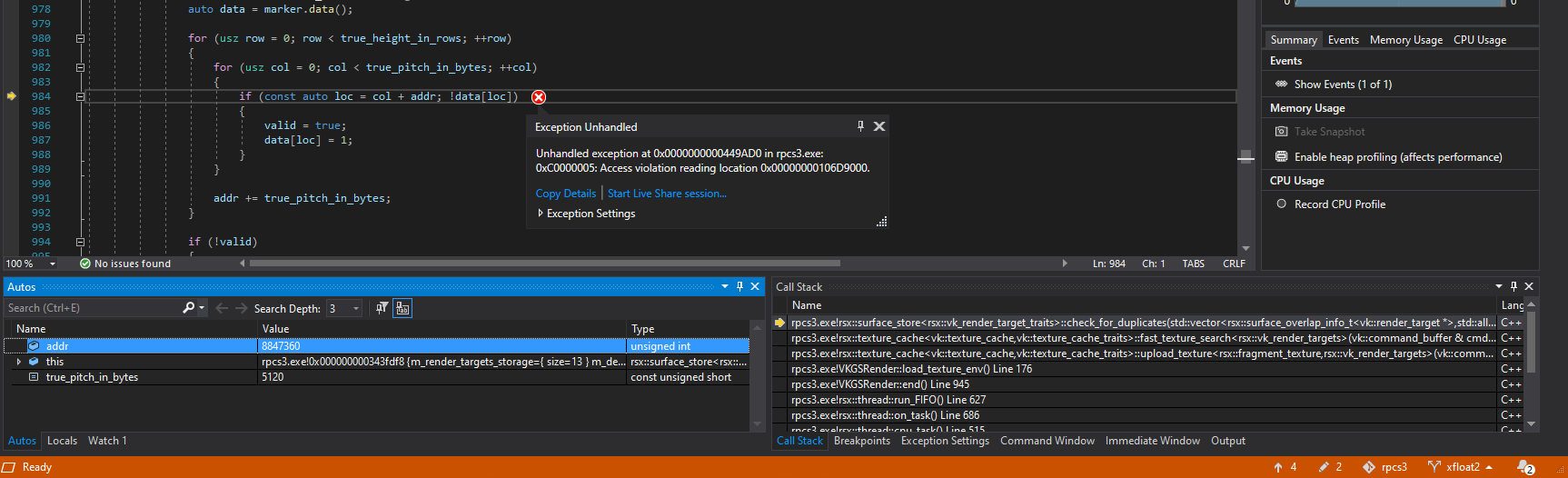Open the editor 100 % zoom dropdown
Image resolution: width=1568 pixels, height=478 pixels.
click(x=53, y=264)
